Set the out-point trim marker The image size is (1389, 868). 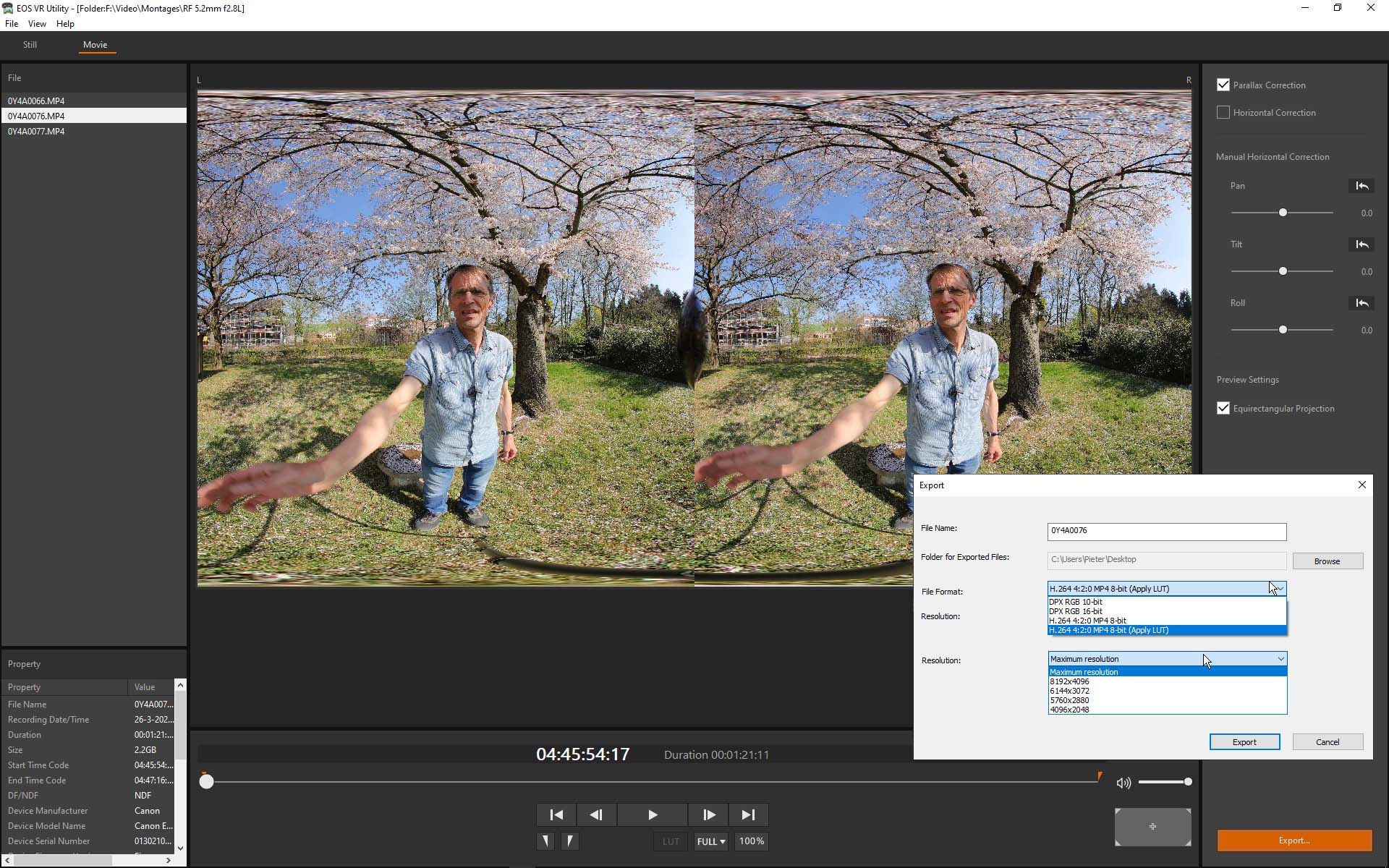tap(570, 841)
